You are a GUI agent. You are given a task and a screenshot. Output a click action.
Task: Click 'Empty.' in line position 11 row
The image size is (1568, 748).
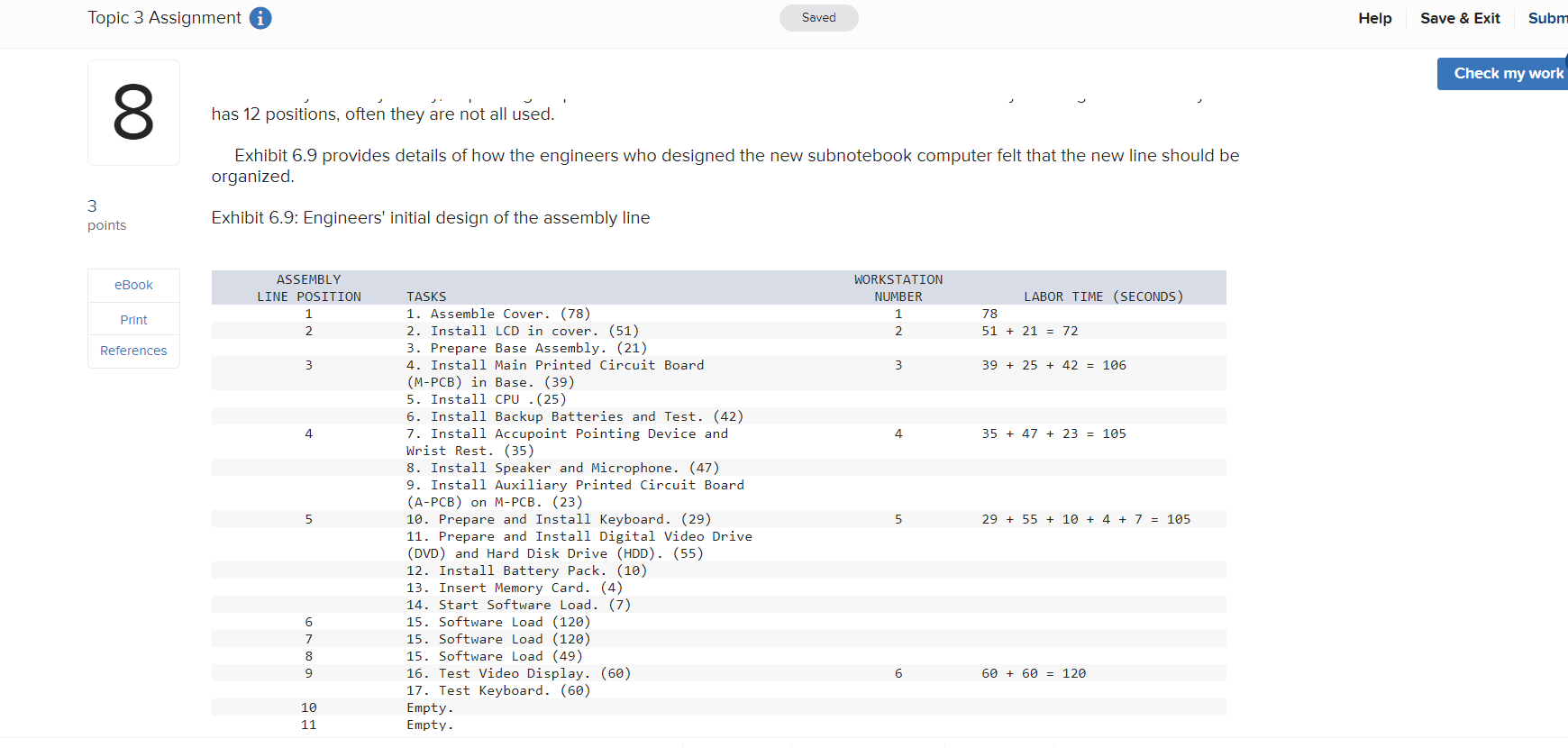430,725
